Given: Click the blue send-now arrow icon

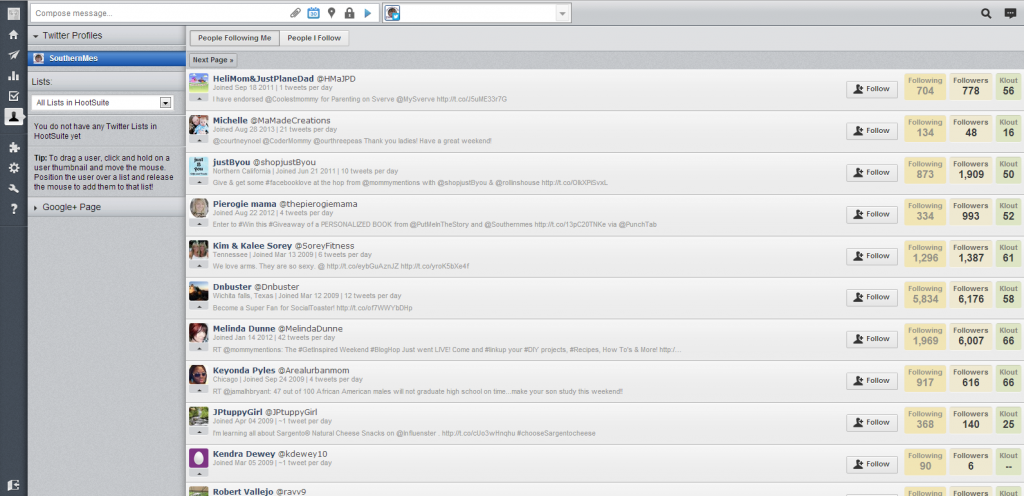Looking at the screenshot, I should tap(368, 13).
